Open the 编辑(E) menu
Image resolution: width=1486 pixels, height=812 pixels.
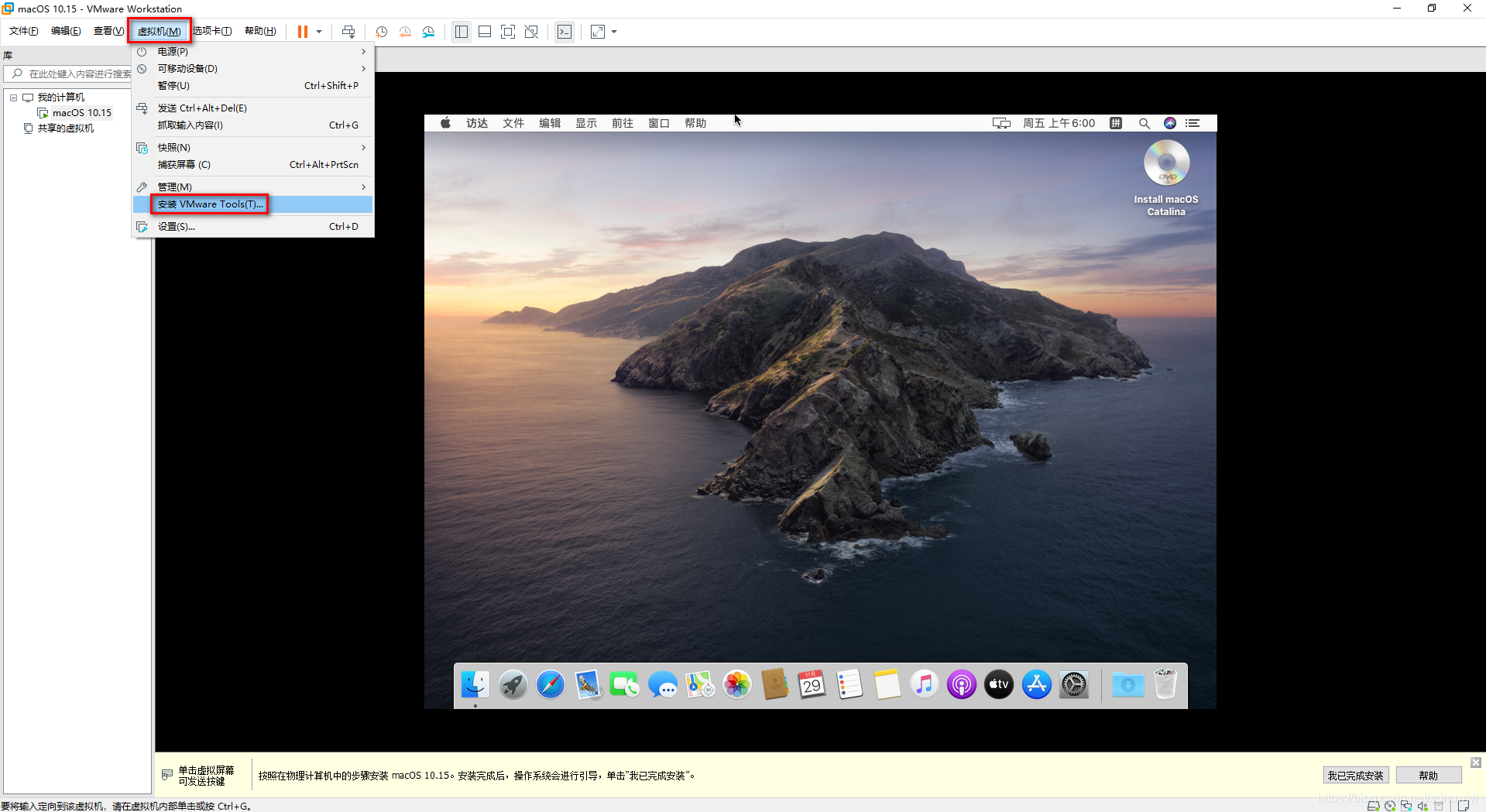point(66,31)
